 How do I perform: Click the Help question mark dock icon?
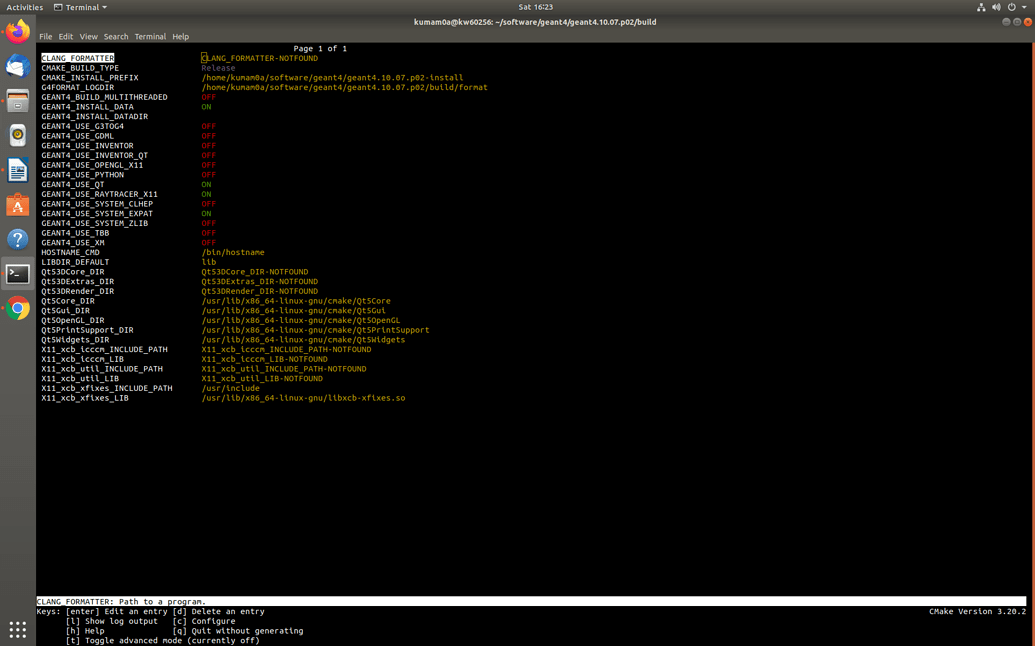point(17,239)
